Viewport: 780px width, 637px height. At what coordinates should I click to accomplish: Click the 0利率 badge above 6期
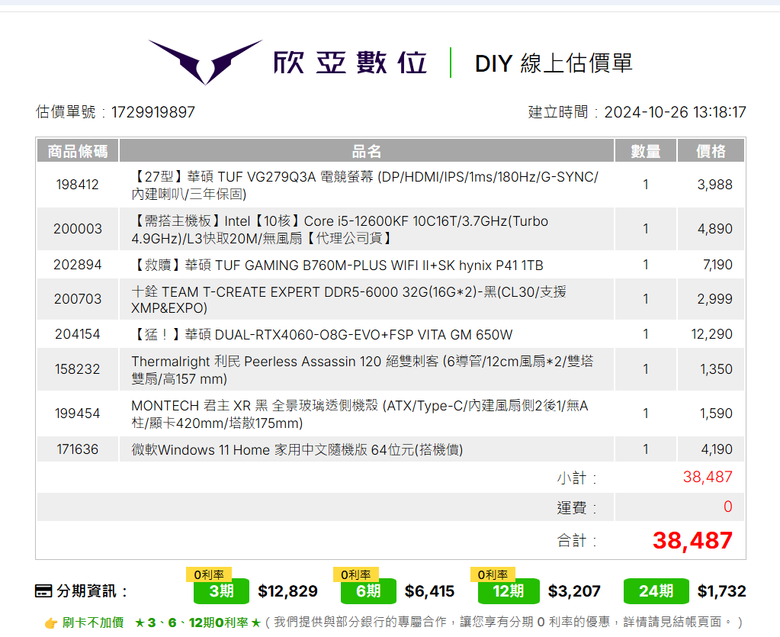356,574
